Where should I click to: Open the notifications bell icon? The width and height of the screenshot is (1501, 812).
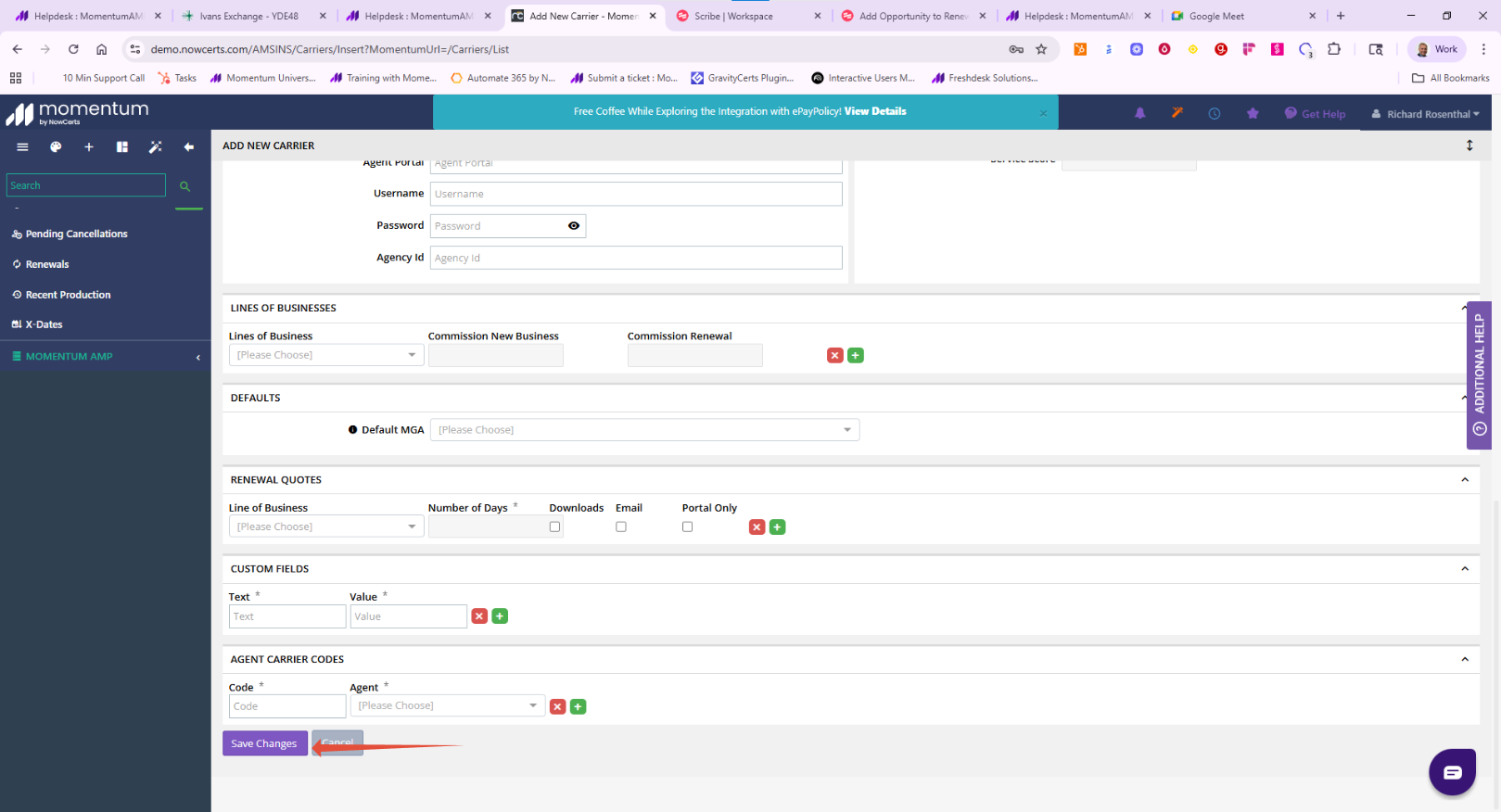coord(1140,113)
